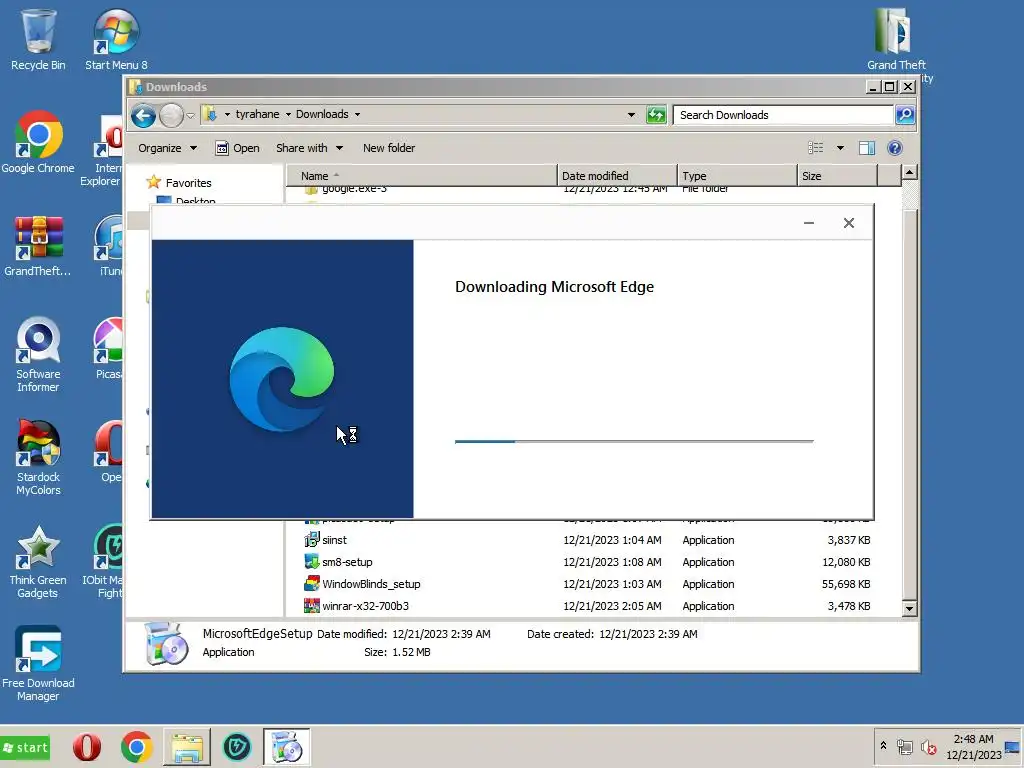Click the Chrome icon in taskbar

click(x=136, y=747)
